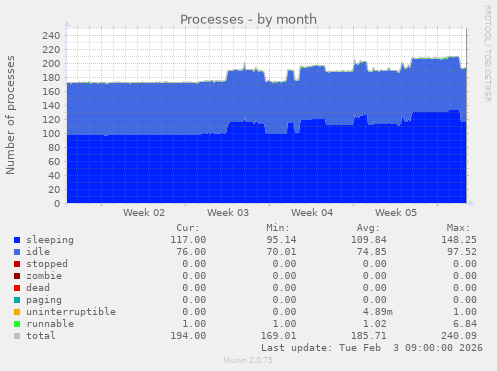
Task: Click the stopped legend color swatch
Action: click(17, 264)
